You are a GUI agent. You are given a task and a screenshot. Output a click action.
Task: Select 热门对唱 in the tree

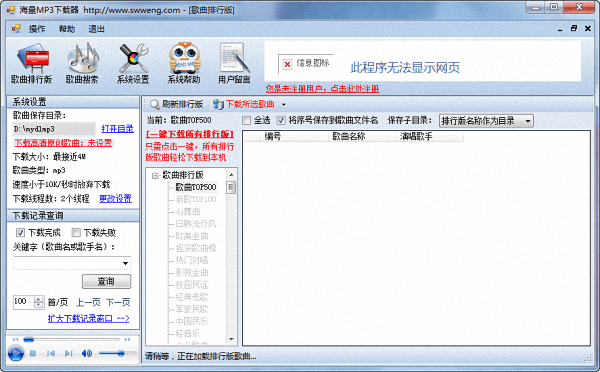pyautogui.click(x=192, y=261)
